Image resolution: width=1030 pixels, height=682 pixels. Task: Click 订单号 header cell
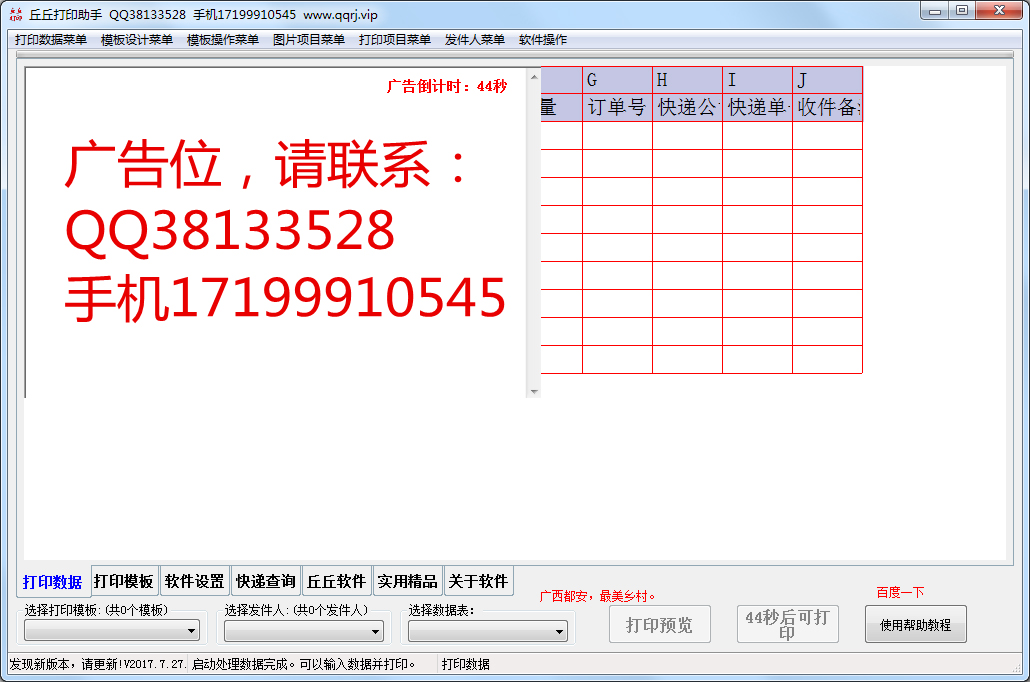coord(617,107)
